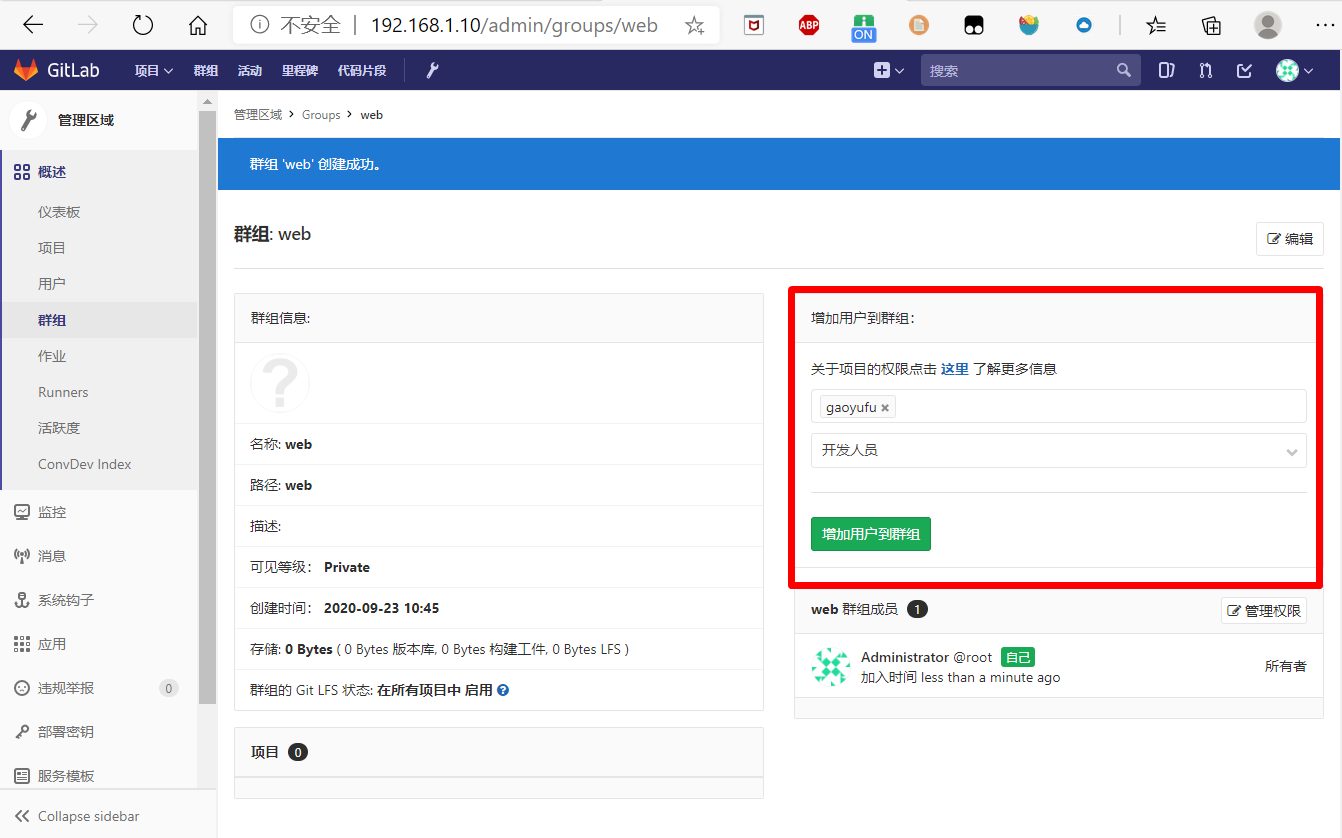Open 仪表板 in the sidebar

[59, 212]
